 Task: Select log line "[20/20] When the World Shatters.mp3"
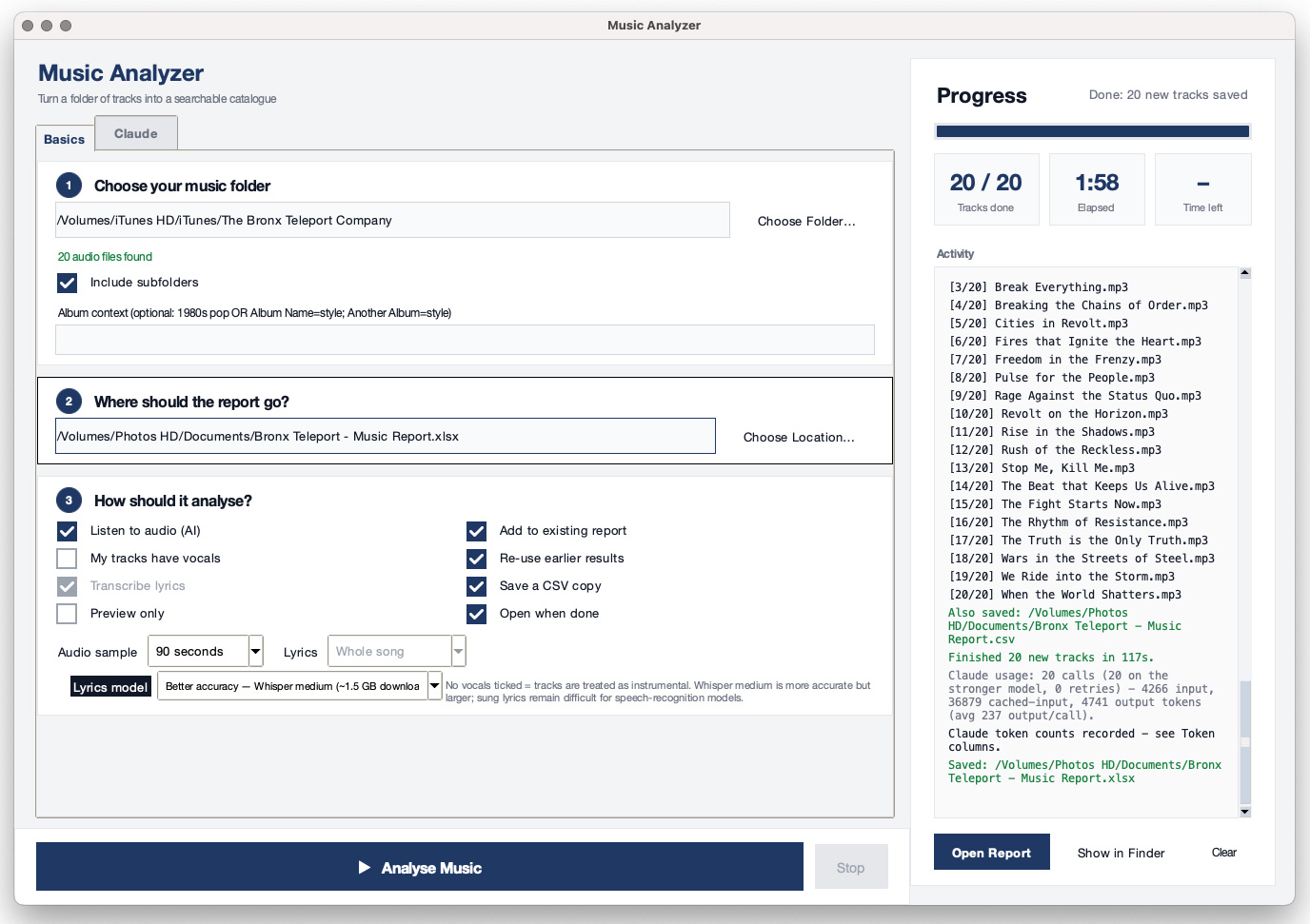click(x=1065, y=595)
